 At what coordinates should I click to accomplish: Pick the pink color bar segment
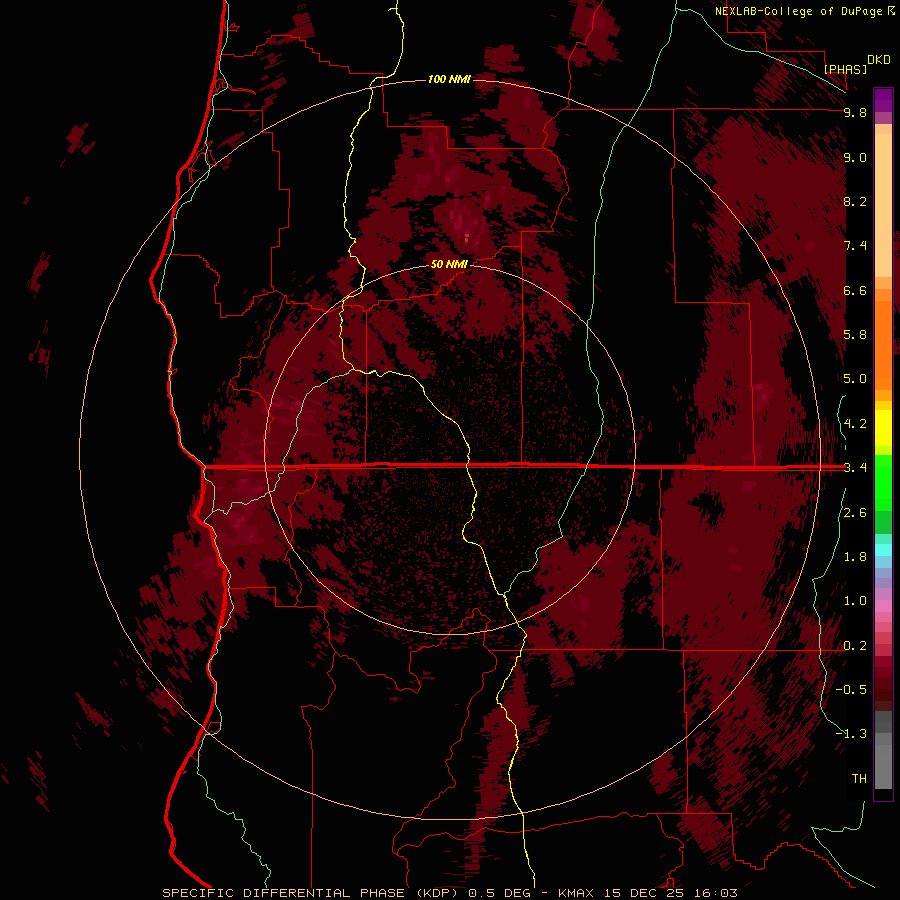pos(883,606)
